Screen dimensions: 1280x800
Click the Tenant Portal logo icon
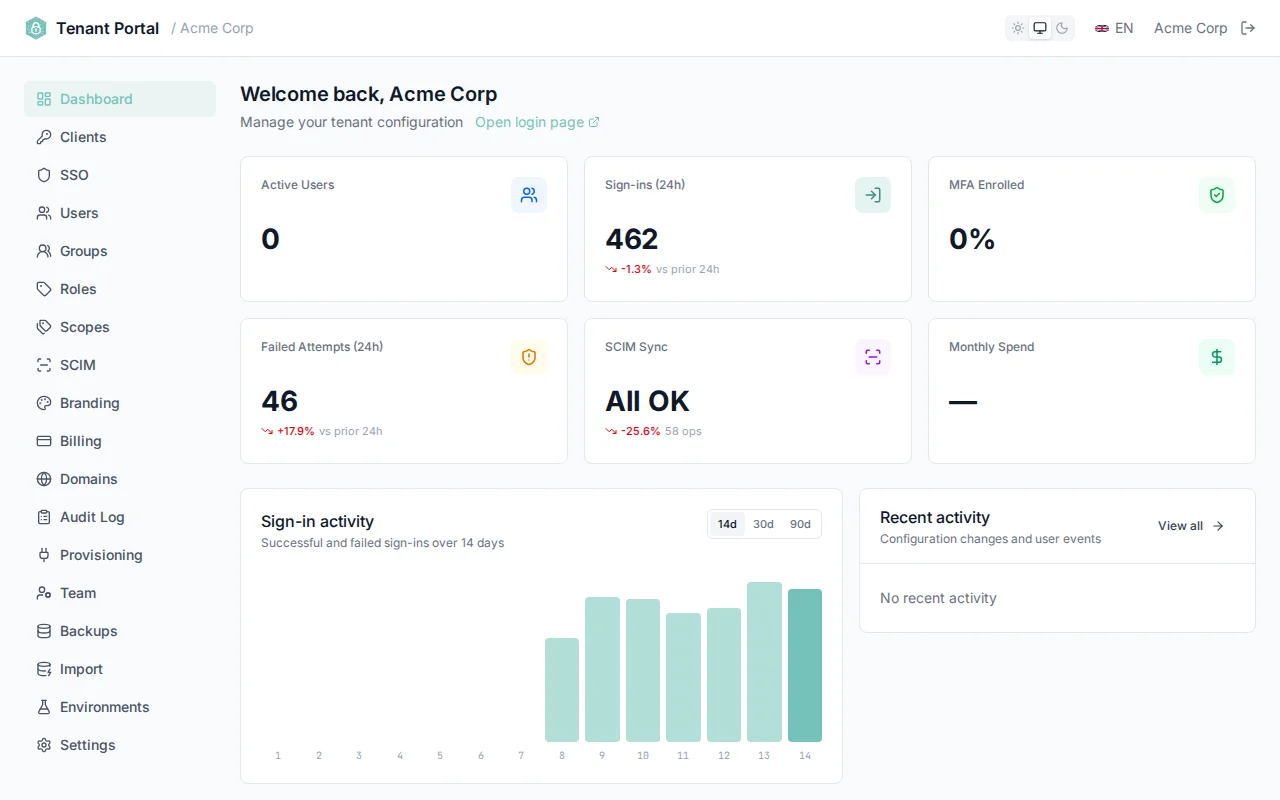(36, 28)
